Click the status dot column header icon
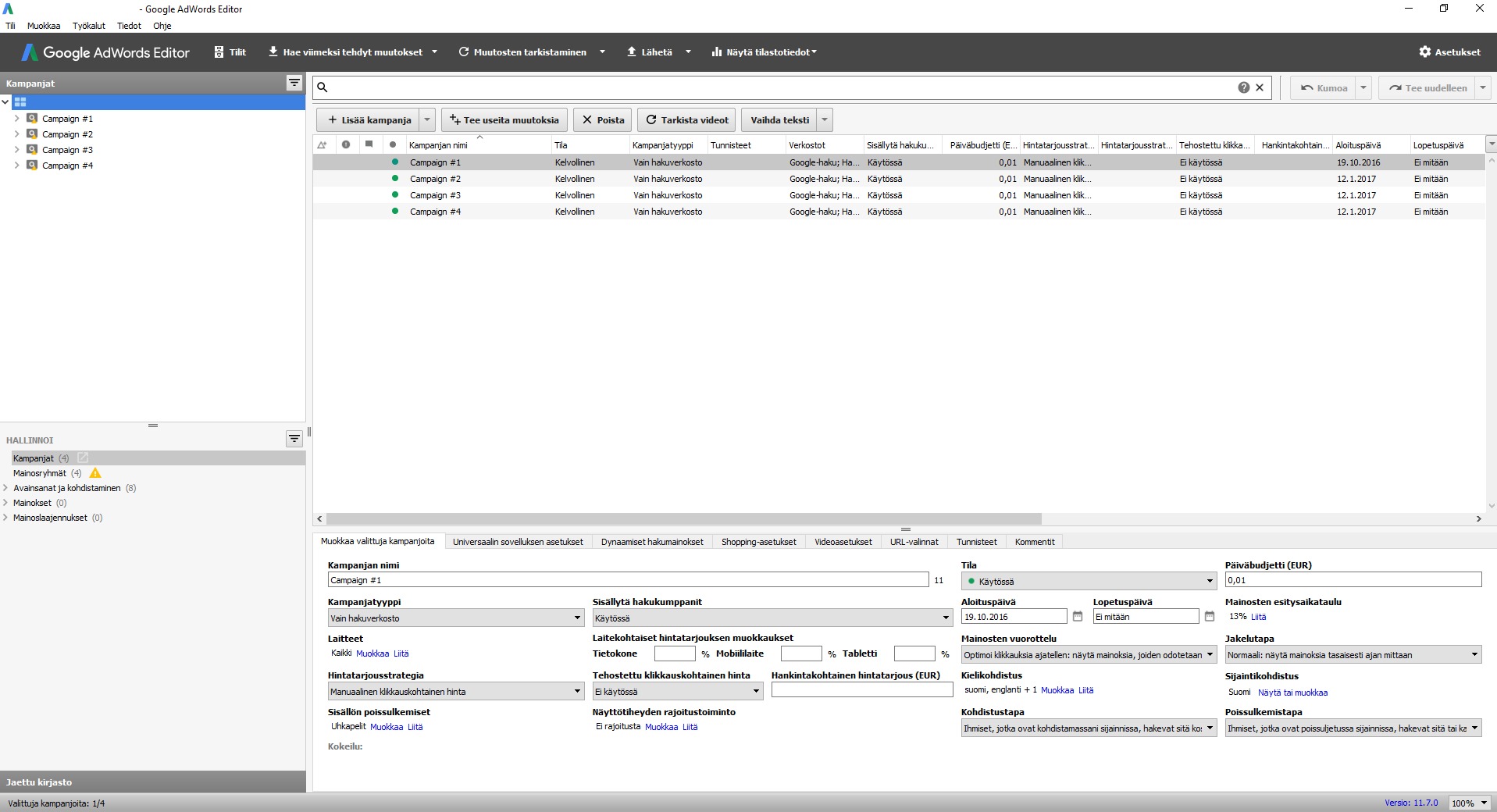 coord(393,144)
